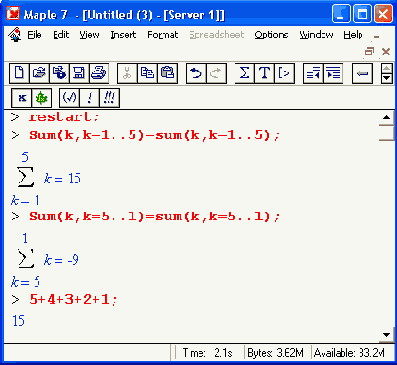The width and height of the screenshot is (397, 365).
Task: Insert text with the T toolbar icon
Action: click(x=264, y=73)
